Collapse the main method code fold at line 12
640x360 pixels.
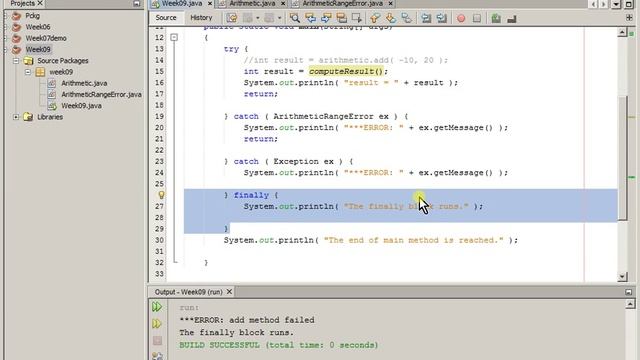(x=174, y=38)
